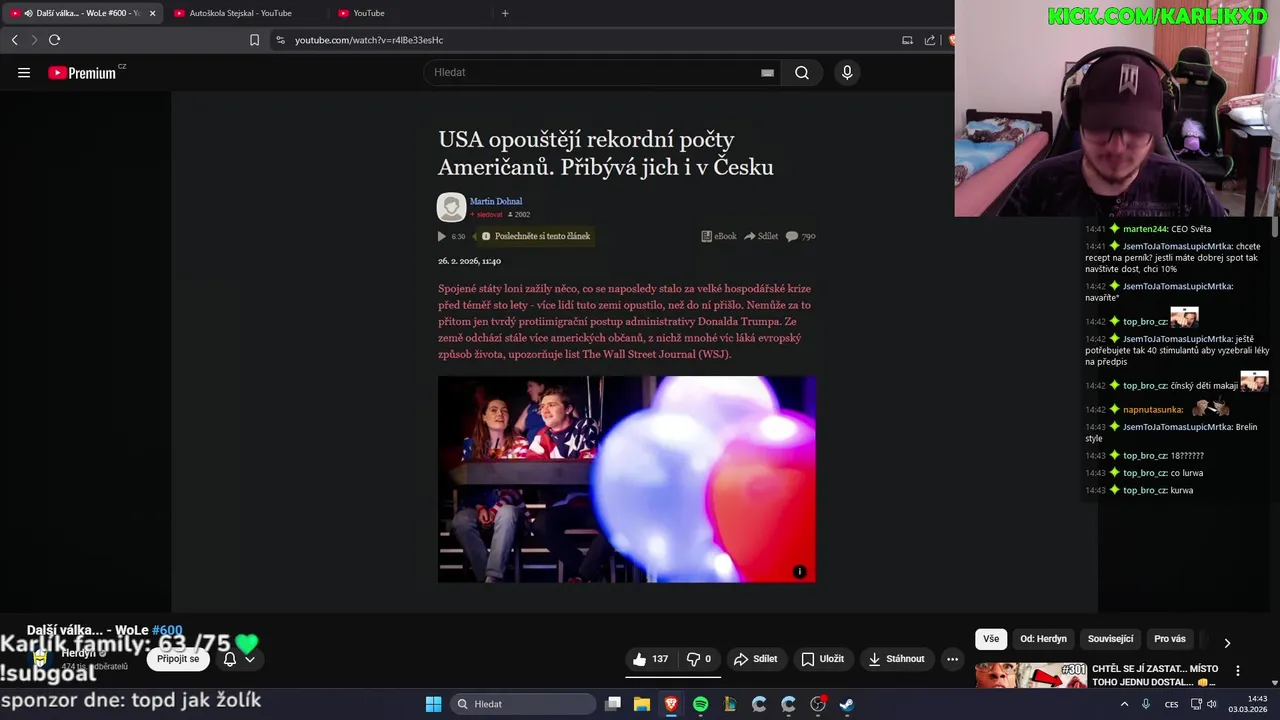1280x720 pixels.
Task: Open the YouTube hamburger guide menu
Action: coord(24,73)
